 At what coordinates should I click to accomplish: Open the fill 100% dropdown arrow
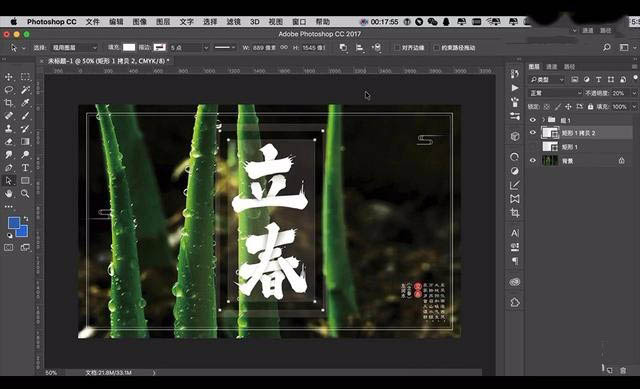click(x=634, y=107)
